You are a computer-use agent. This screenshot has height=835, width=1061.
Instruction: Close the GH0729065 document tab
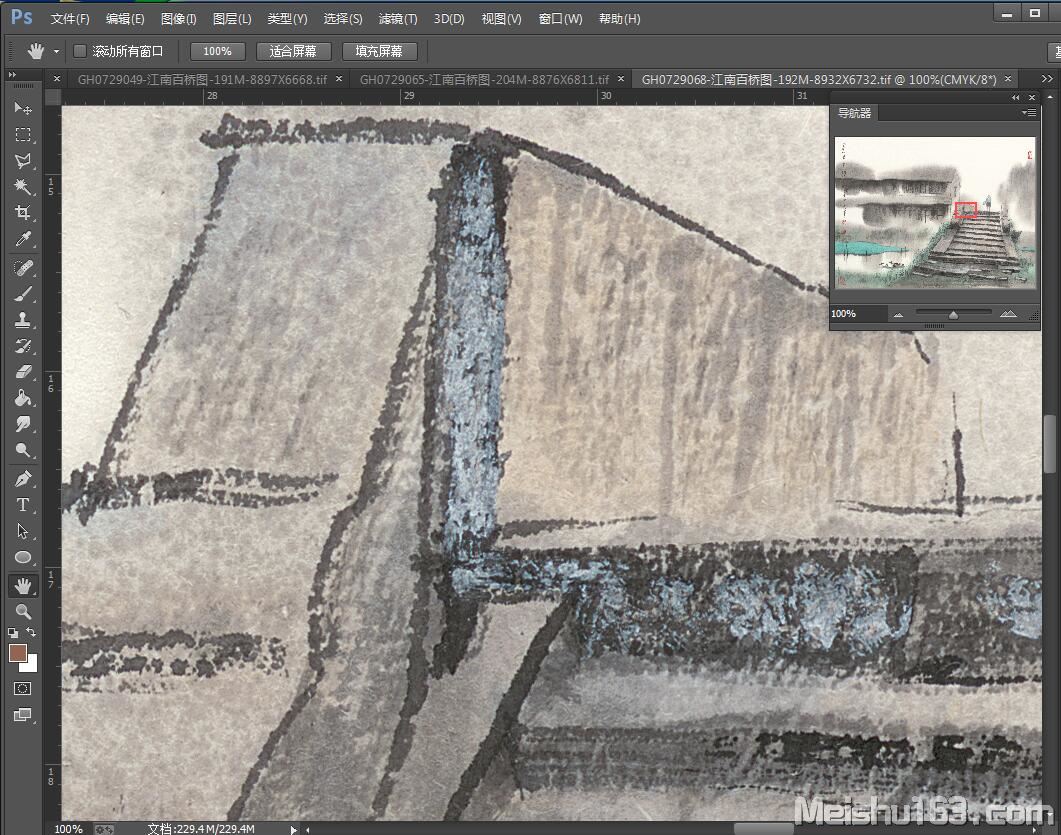[620, 78]
